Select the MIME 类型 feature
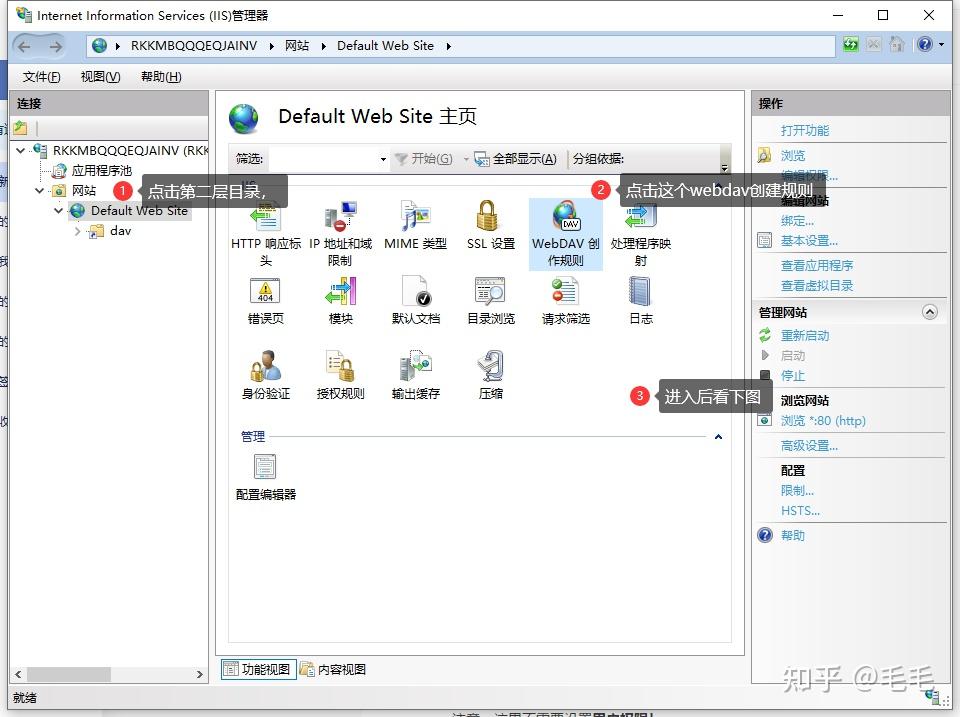This screenshot has width=960, height=717. (415, 225)
